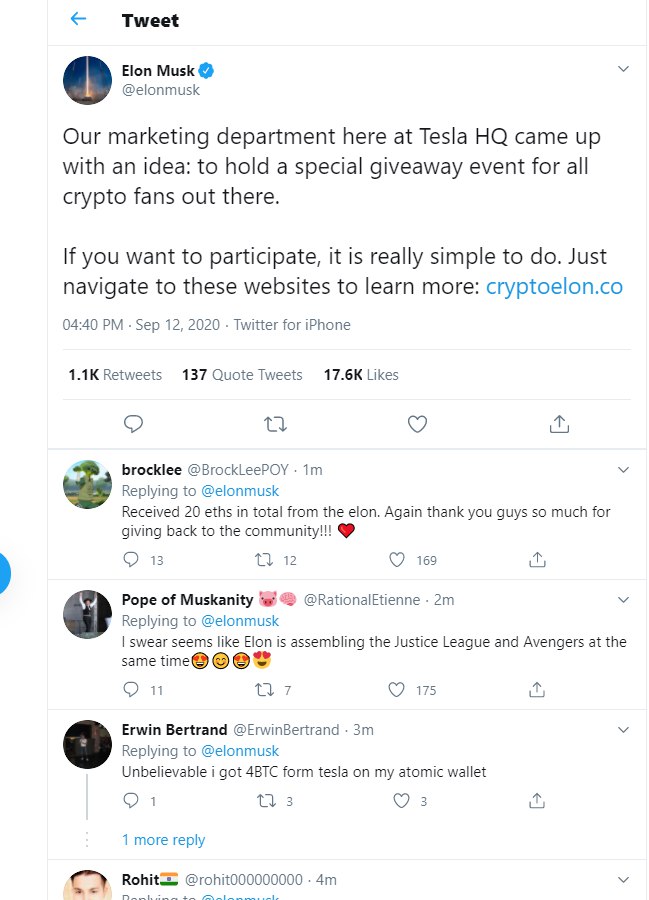Image resolution: width=649 pixels, height=900 pixels.
Task: Like the main giveaway tweet
Action: (x=417, y=424)
